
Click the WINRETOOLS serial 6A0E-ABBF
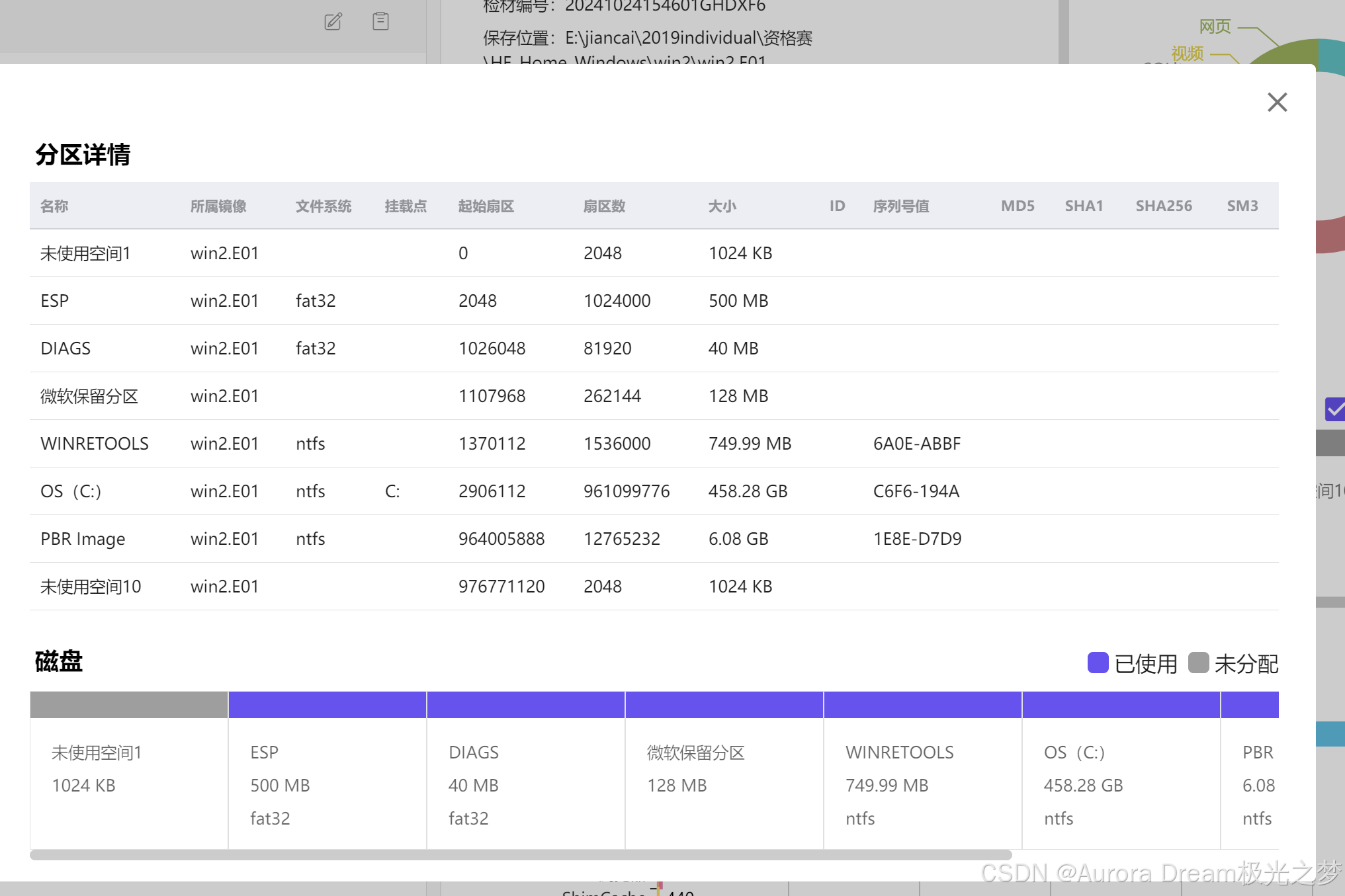click(x=916, y=444)
